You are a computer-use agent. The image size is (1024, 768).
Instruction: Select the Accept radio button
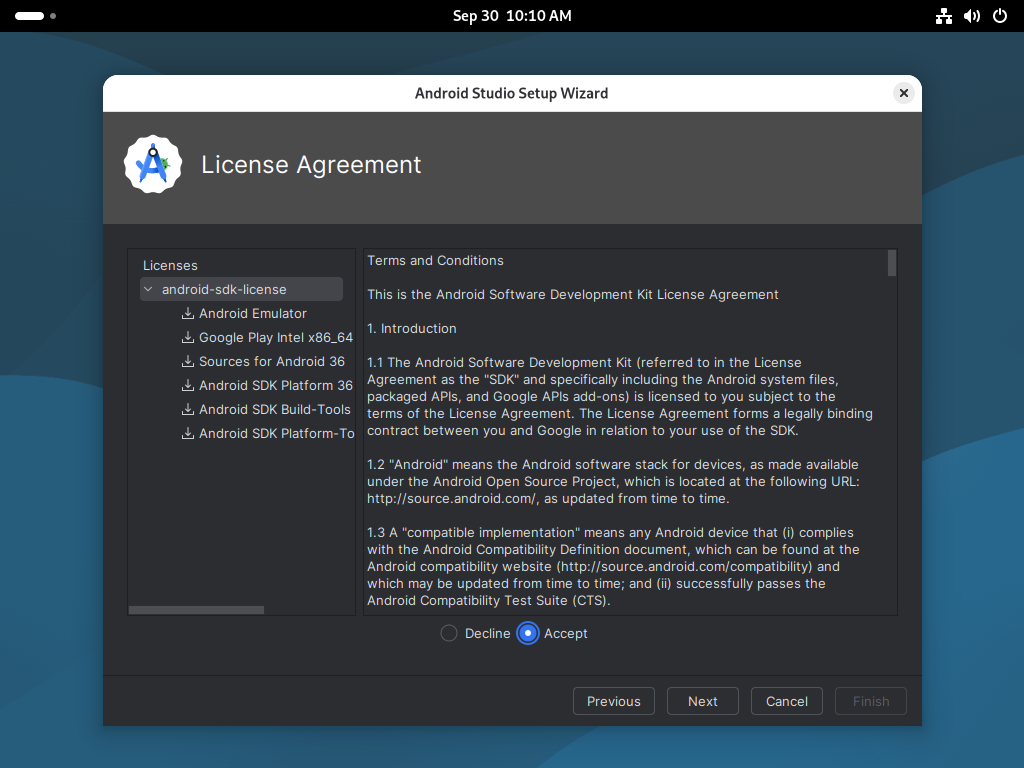(x=528, y=633)
